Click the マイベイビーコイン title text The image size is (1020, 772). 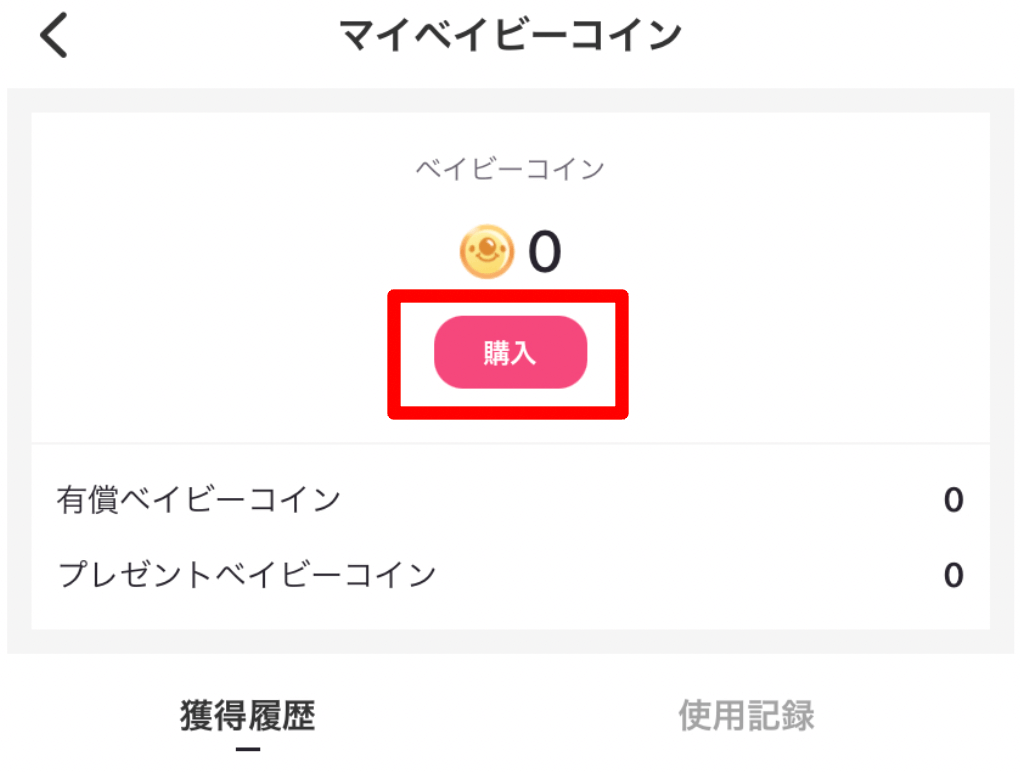coord(511,33)
